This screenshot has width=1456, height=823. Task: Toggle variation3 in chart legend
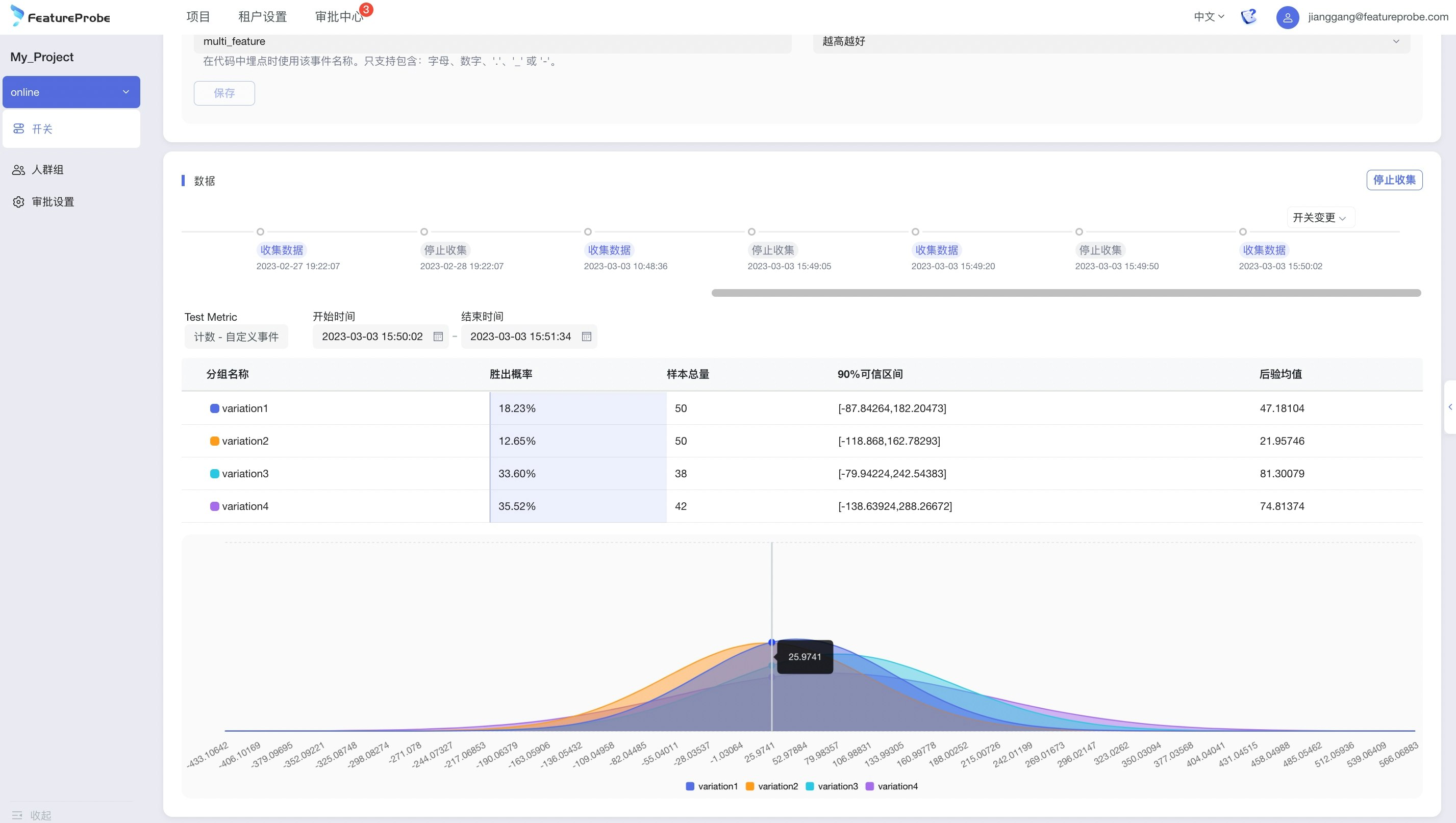tap(831, 786)
